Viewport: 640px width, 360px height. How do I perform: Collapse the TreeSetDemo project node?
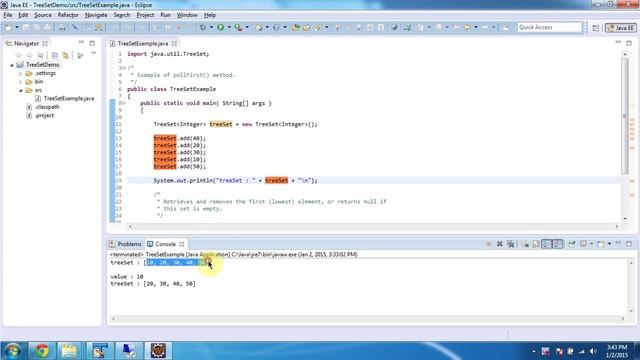(12, 65)
